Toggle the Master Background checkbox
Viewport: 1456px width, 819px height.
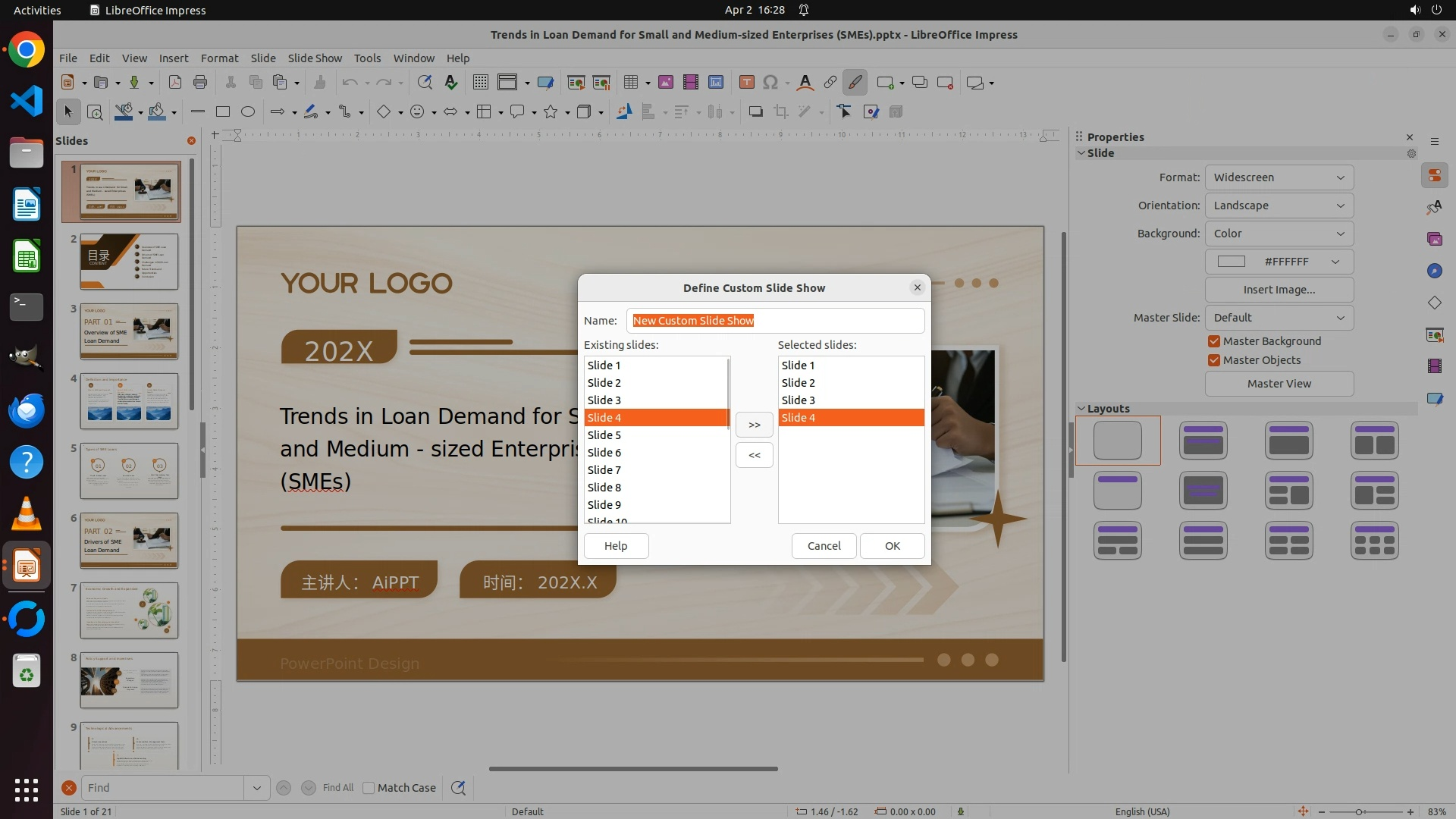tap(1214, 341)
